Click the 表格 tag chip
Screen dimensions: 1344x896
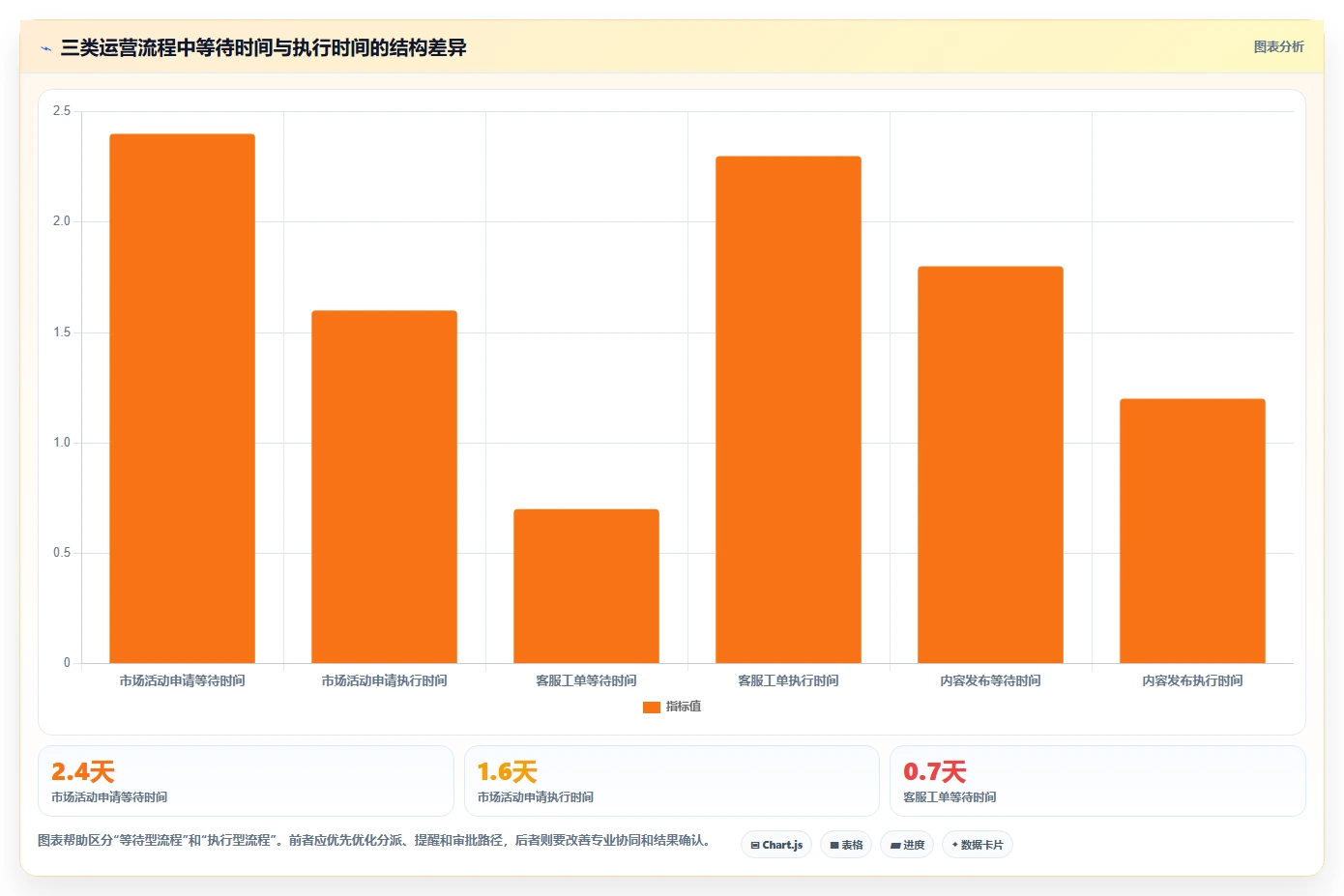pos(846,845)
